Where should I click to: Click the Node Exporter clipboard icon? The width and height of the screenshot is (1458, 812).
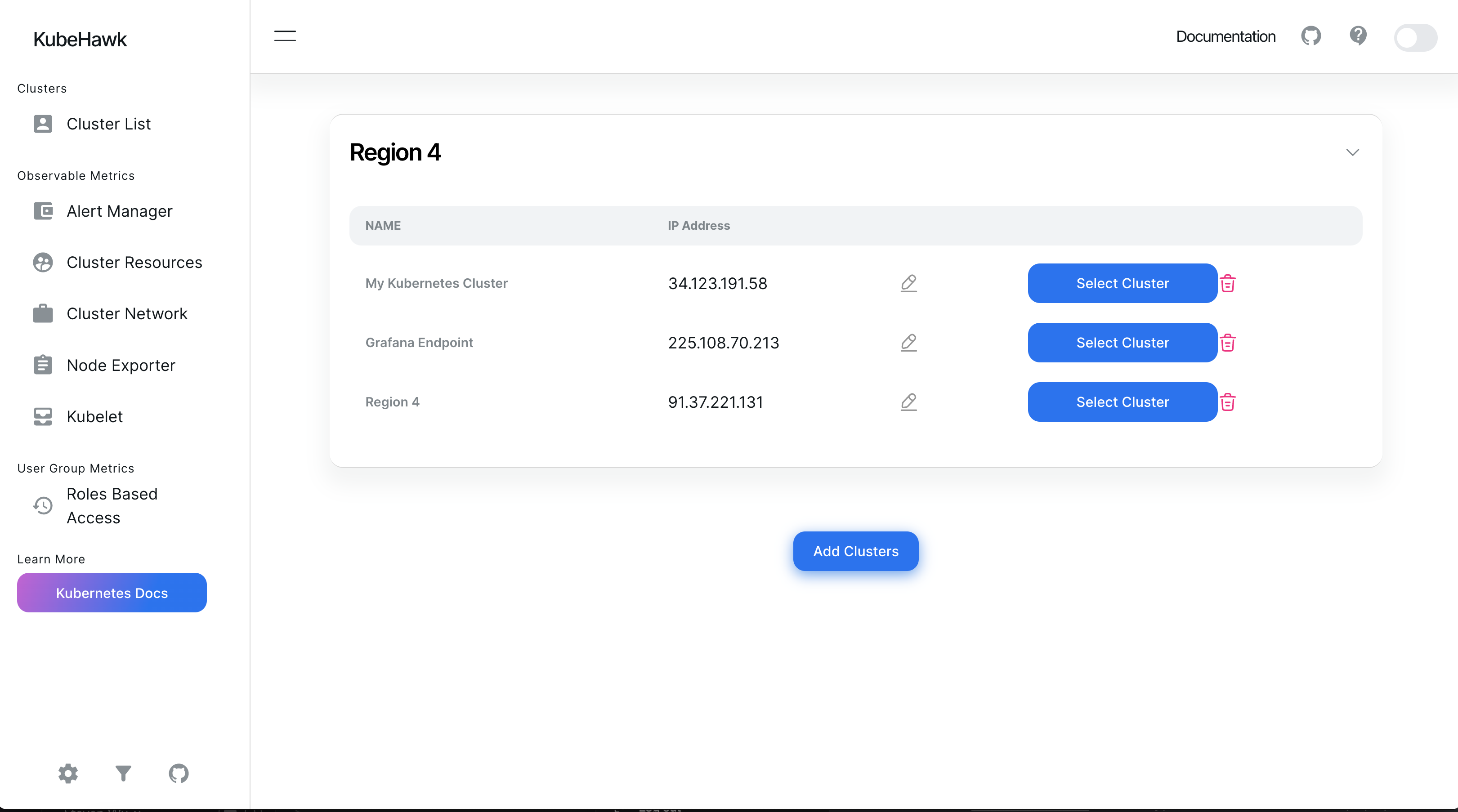coord(43,365)
